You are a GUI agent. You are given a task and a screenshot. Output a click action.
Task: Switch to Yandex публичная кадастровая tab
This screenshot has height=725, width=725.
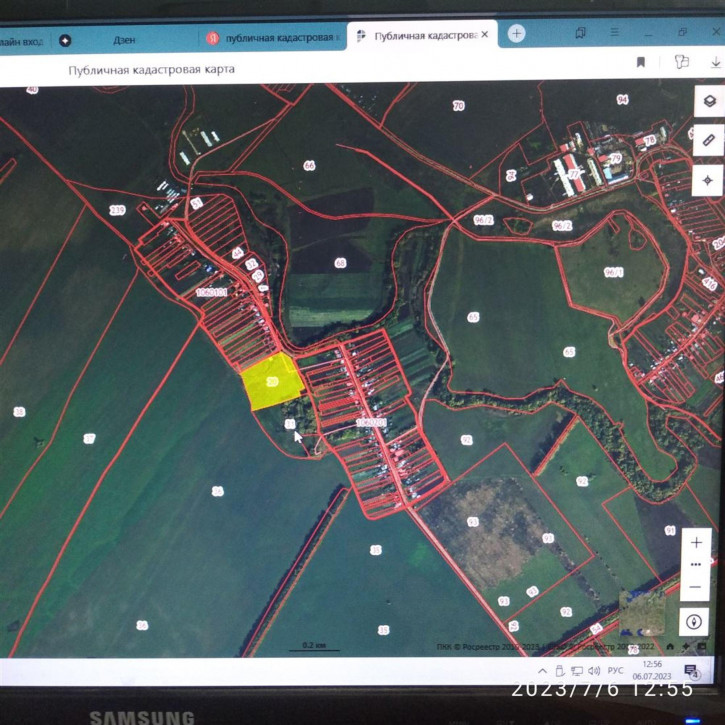(273, 38)
